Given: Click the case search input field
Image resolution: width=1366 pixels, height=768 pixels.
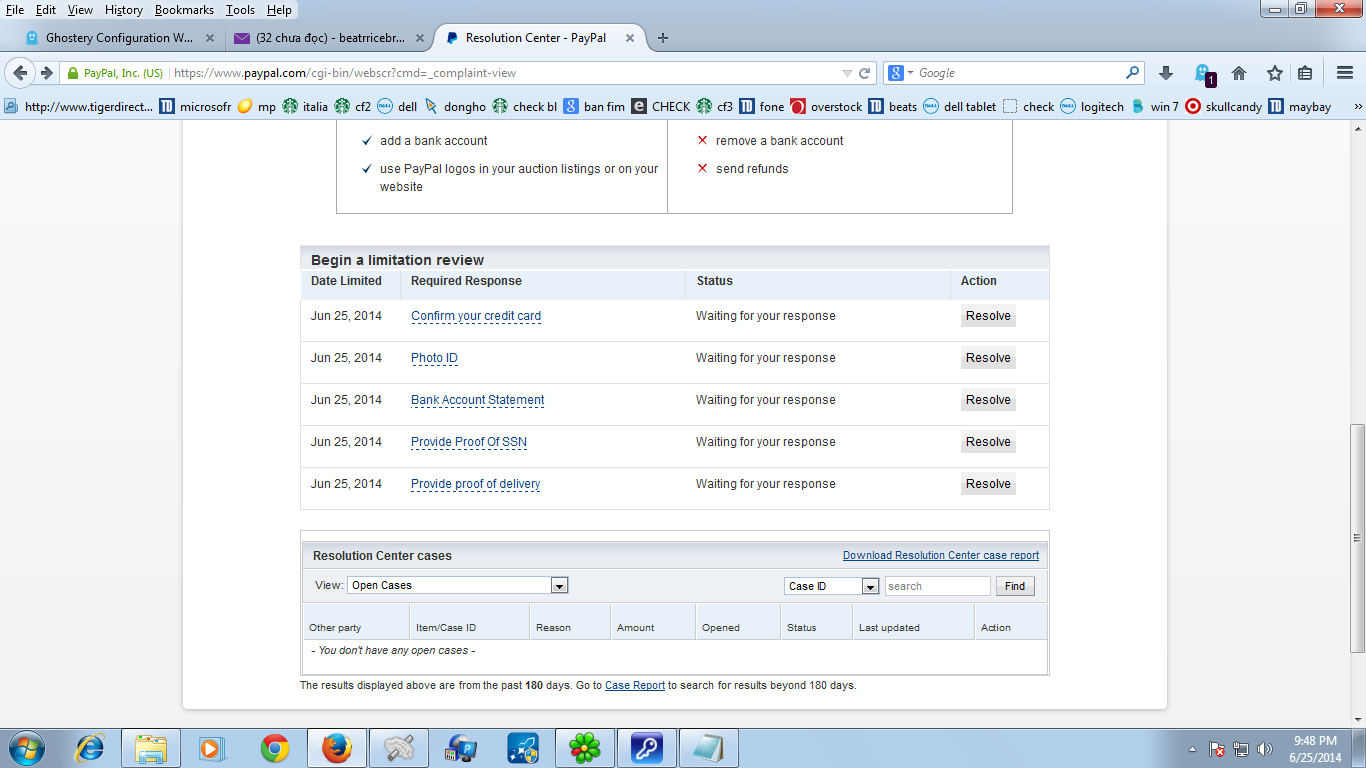Looking at the screenshot, I should coord(937,586).
